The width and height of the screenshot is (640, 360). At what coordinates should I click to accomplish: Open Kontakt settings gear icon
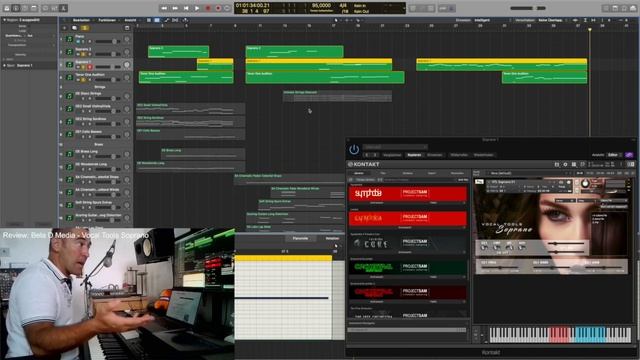point(565,164)
